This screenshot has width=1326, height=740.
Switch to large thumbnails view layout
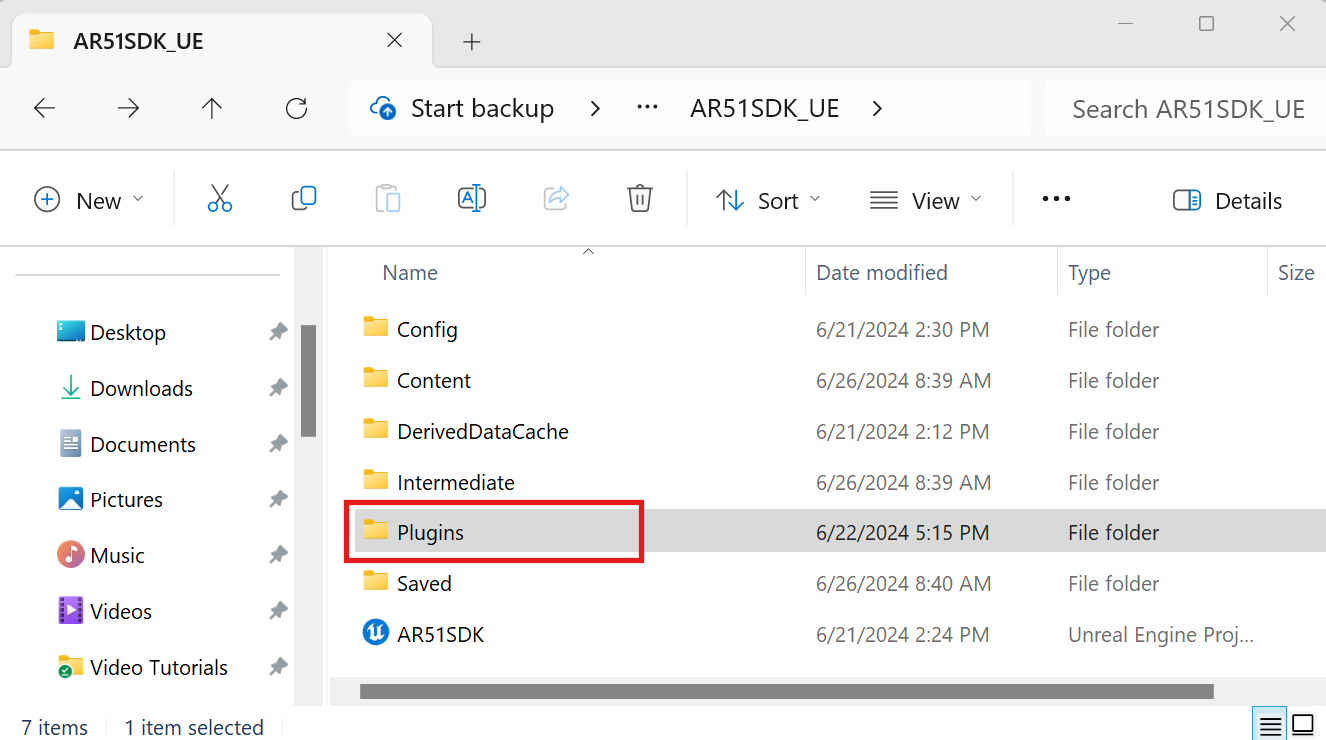tap(1302, 725)
